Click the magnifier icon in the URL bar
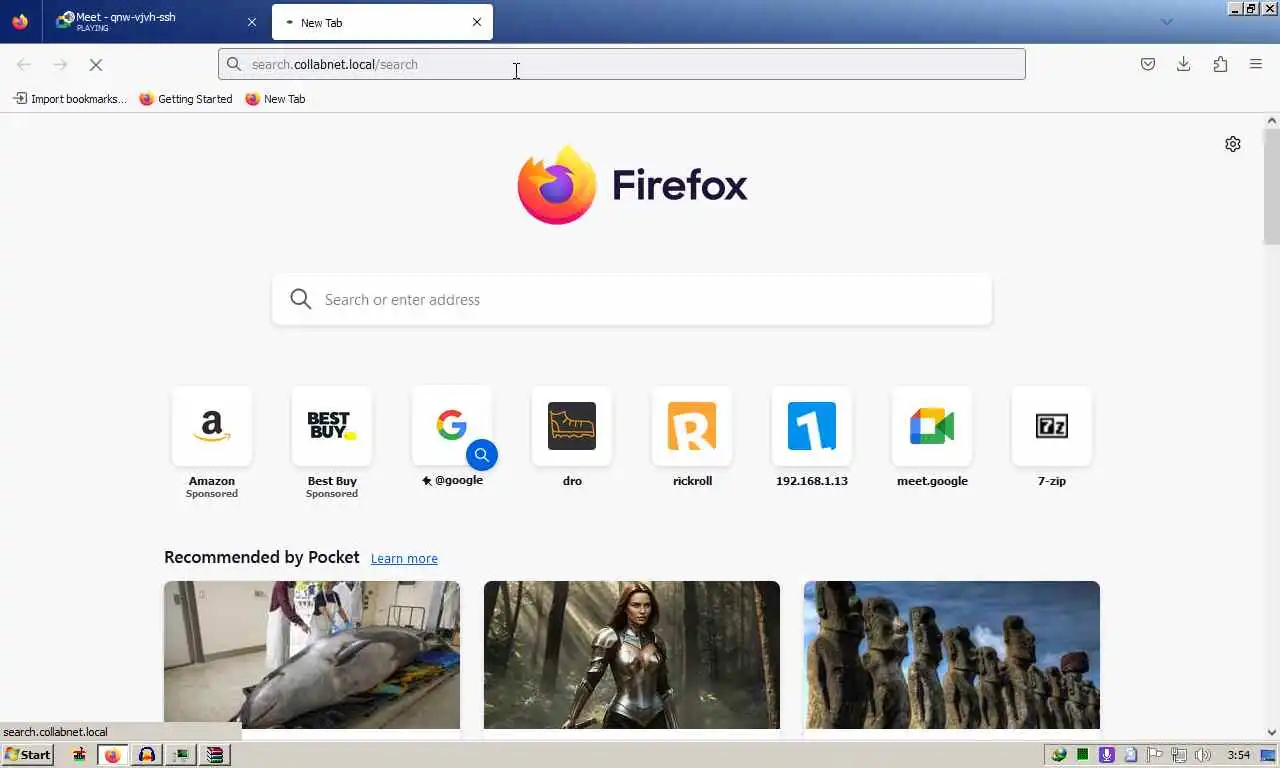This screenshot has height=768, width=1280. pyautogui.click(x=234, y=64)
